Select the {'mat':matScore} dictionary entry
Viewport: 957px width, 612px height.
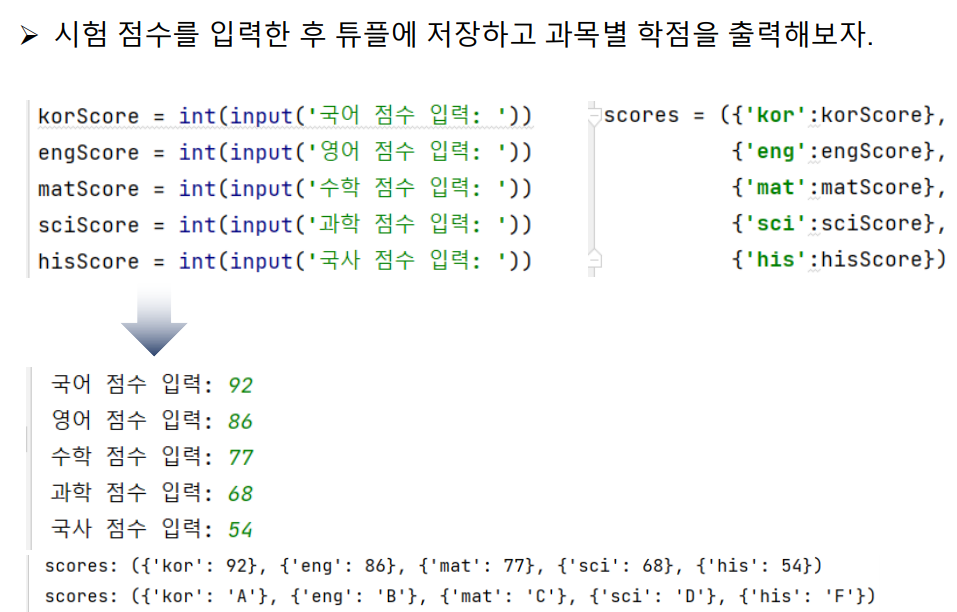838,187
